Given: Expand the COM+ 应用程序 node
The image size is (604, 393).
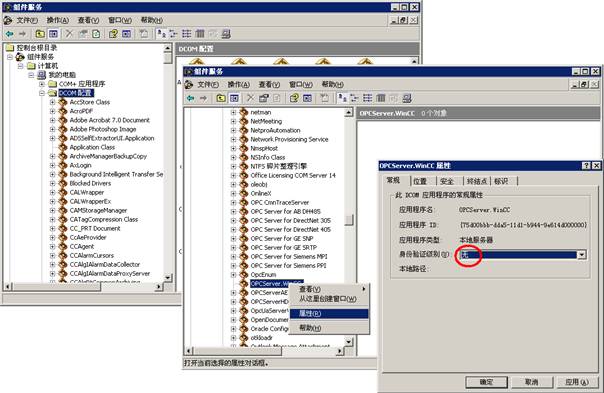Looking at the screenshot, I should coord(42,84).
